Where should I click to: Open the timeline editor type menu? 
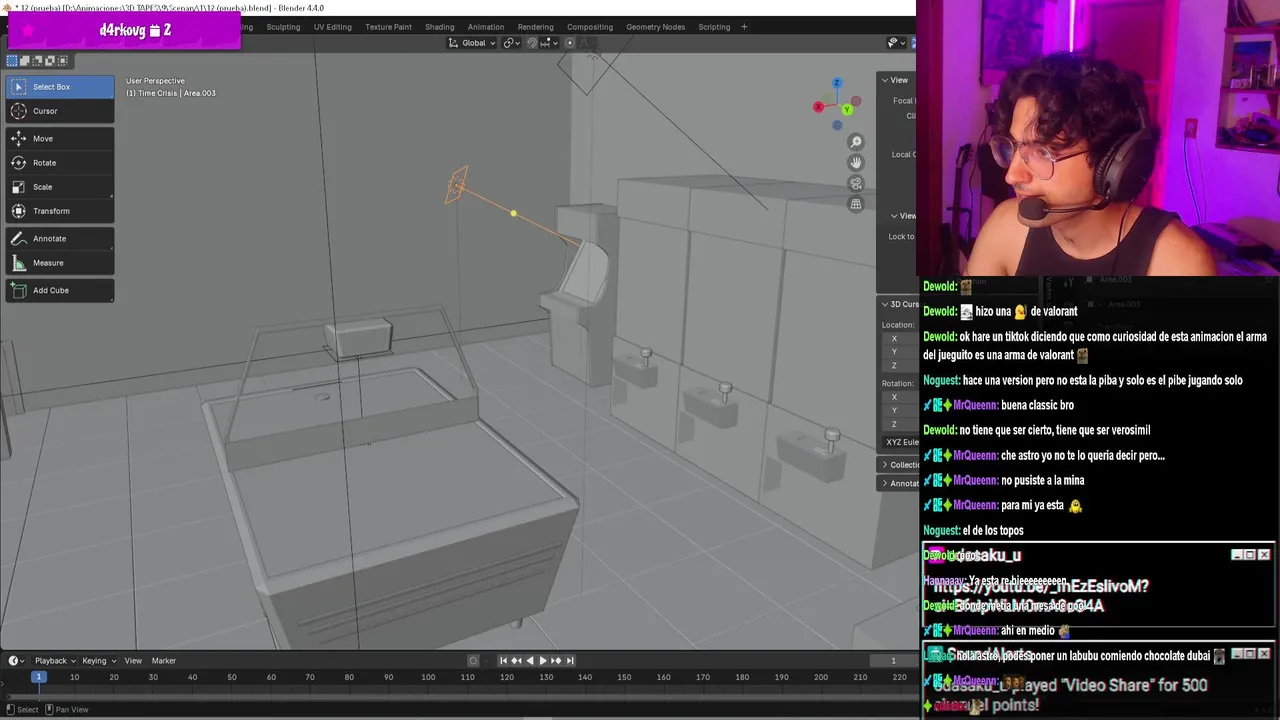tap(17, 661)
